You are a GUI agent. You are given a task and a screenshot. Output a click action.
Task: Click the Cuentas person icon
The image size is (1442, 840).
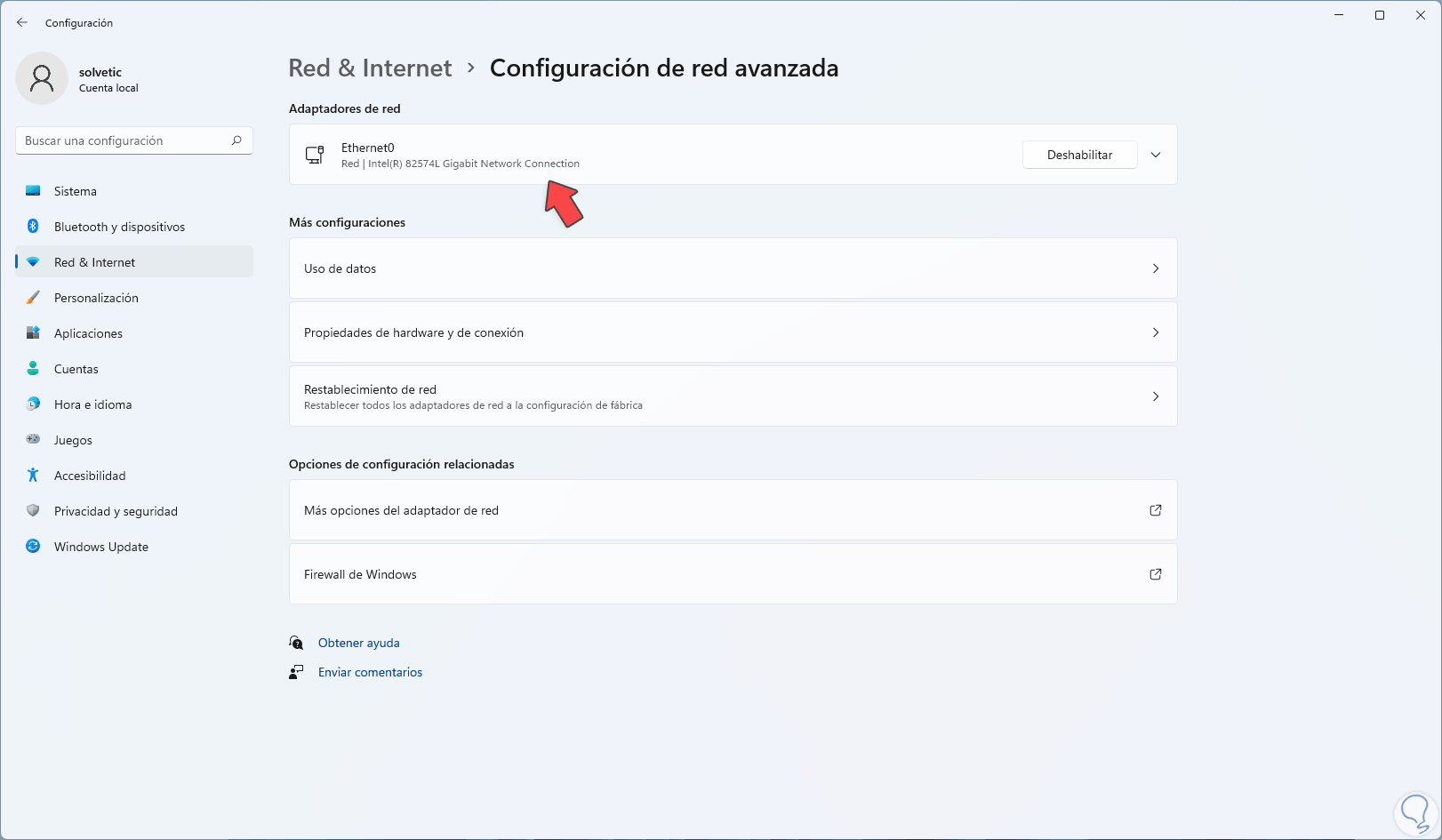tap(33, 369)
